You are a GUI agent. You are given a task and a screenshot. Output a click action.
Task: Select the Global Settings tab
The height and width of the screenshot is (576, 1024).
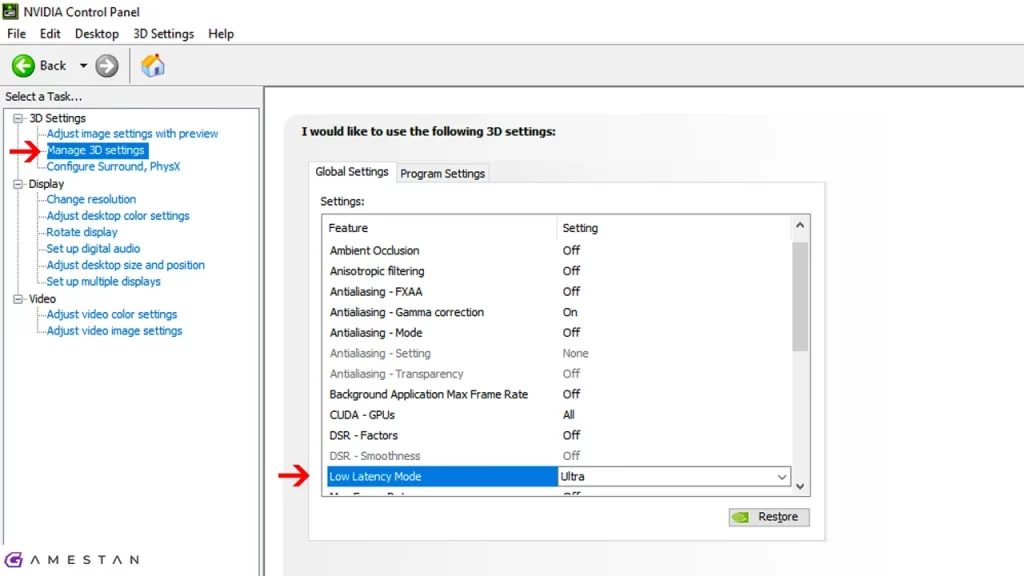coord(352,172)
